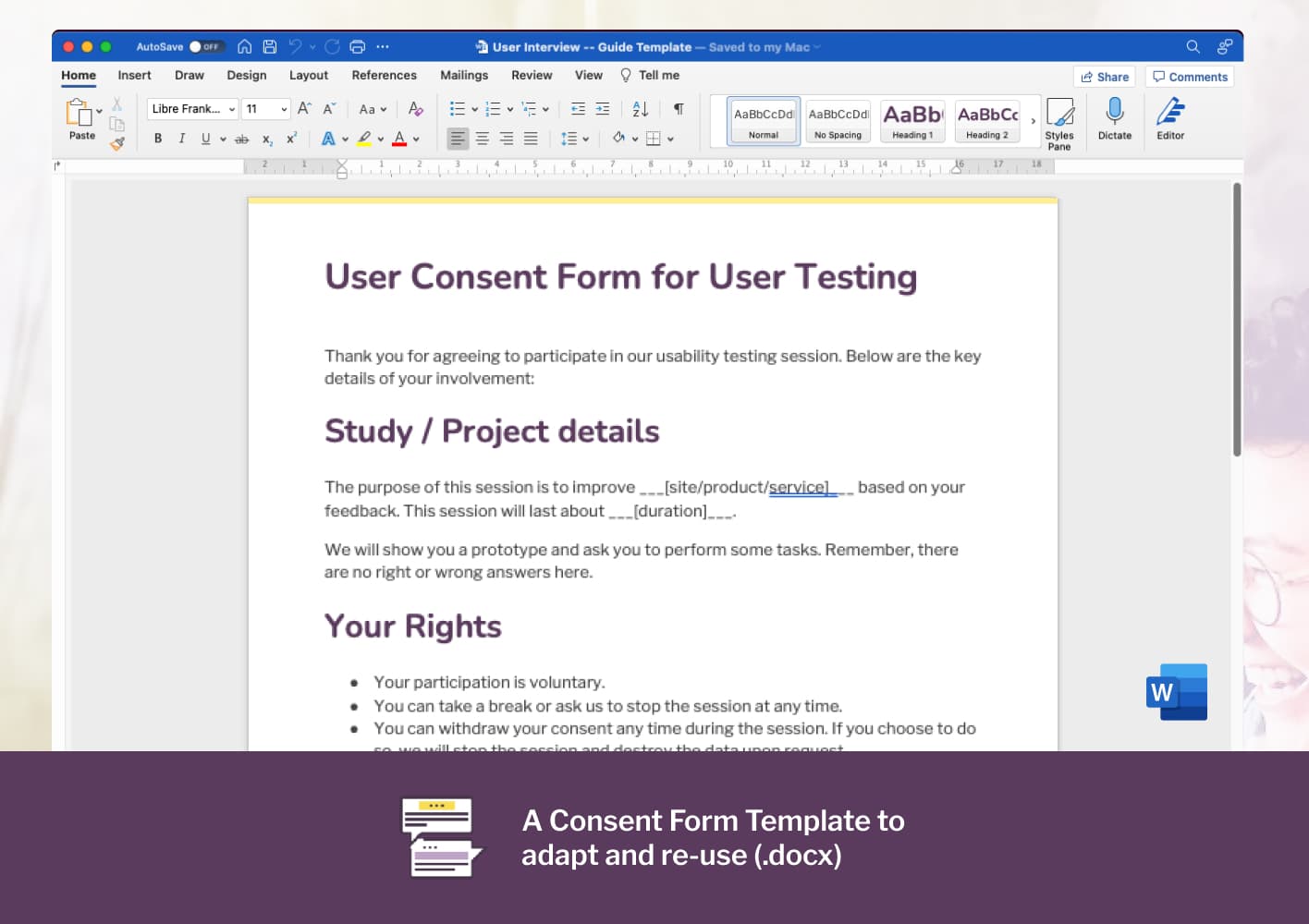Viewport: 1309px width, 924px height.
Task: Apply bold formatting
Action: click(158, 139)
